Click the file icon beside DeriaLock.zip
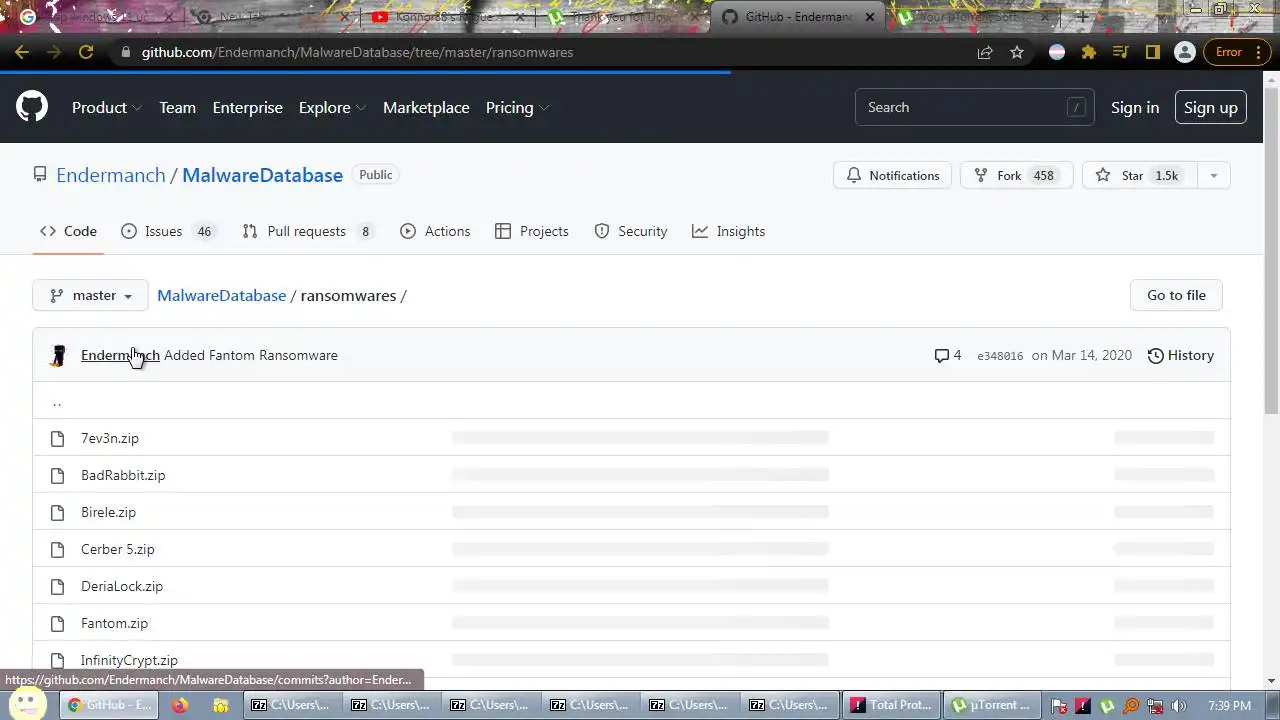This screenshot has height=720, width=1280. click(58, 586)
